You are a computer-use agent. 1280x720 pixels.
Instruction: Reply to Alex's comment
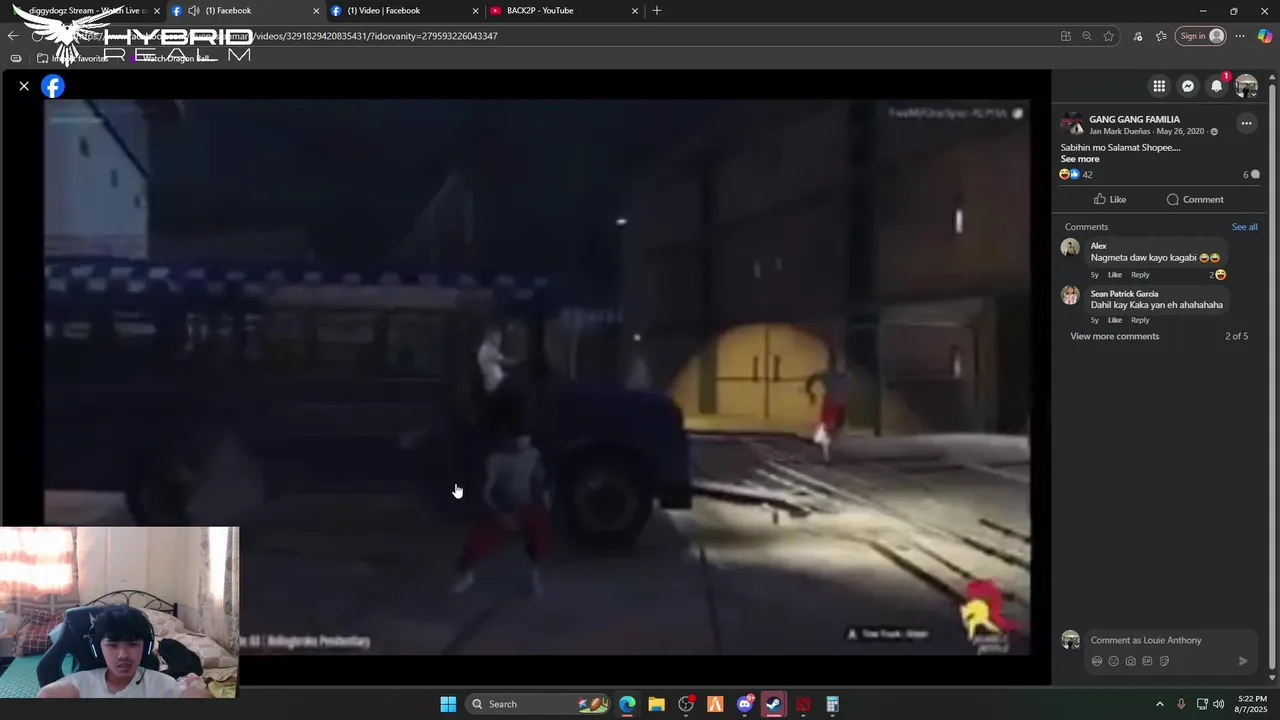(x=1140, y=275)
